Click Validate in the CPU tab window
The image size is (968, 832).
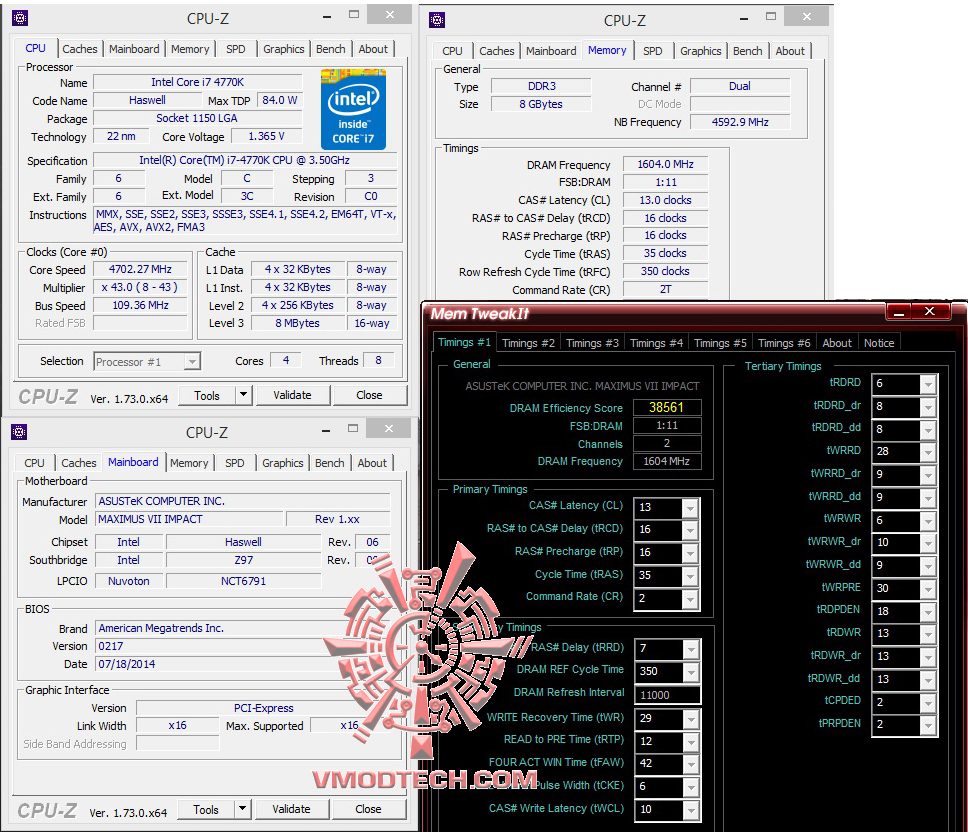292,395
